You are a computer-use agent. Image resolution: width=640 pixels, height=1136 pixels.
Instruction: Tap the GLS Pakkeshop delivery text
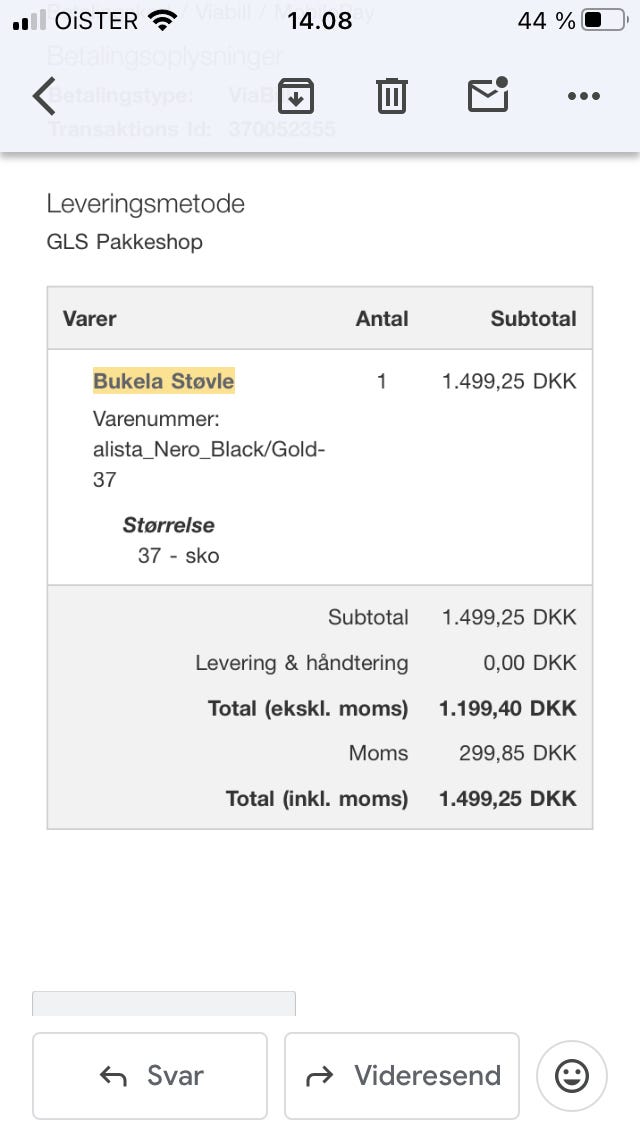point(125,242)
